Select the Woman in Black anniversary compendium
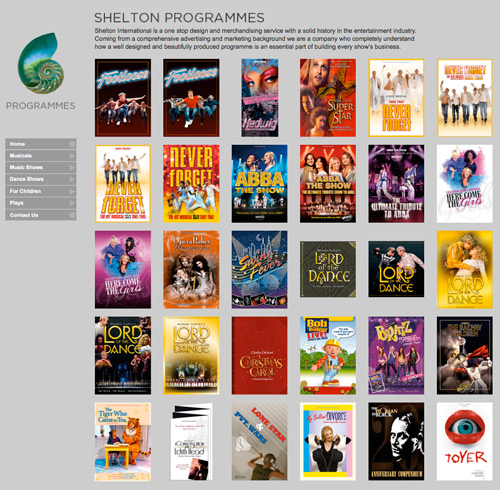This screenshot has height=490, width=500. 396,442
